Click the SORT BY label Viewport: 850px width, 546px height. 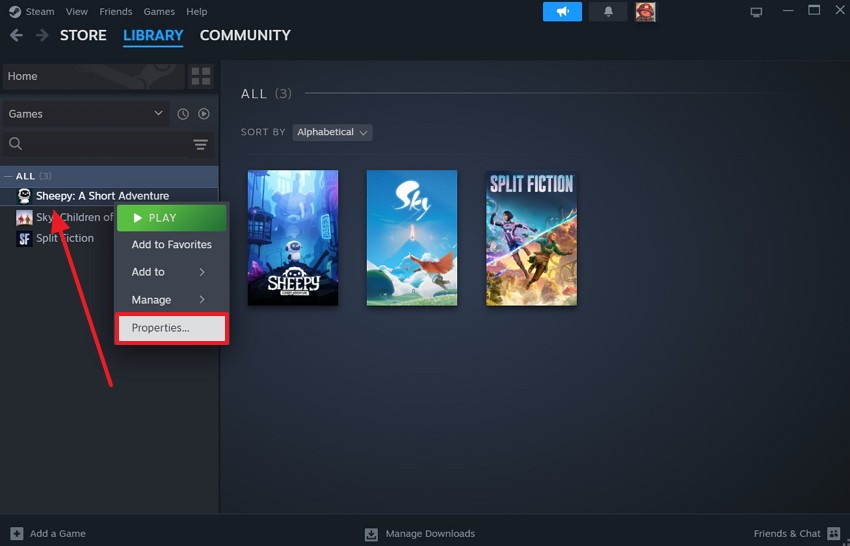263,132
